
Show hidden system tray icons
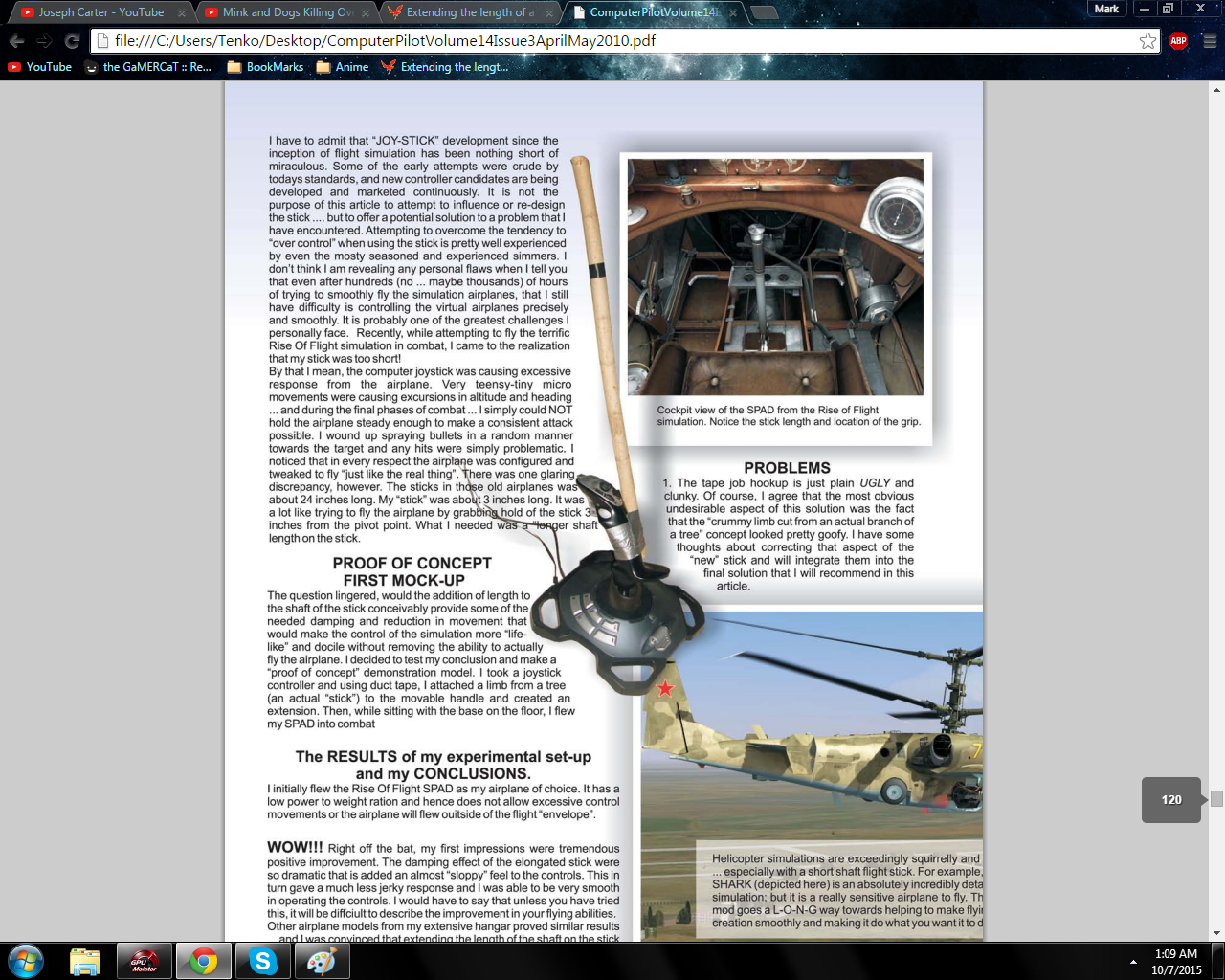pos(1133,962)
